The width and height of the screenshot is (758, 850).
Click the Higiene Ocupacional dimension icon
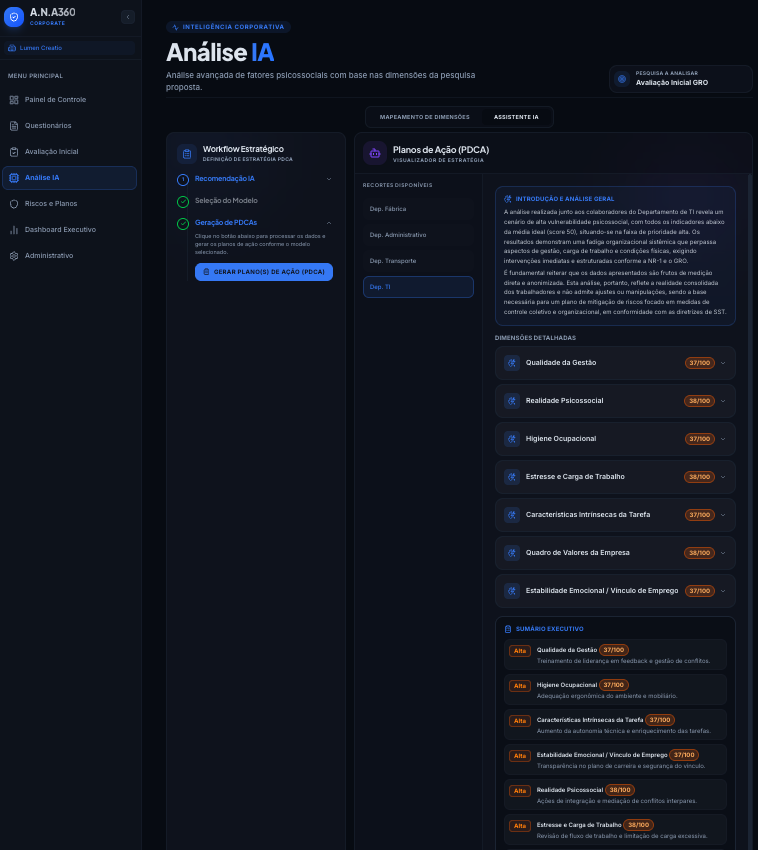pyautogui.click(x=512, y=439)
